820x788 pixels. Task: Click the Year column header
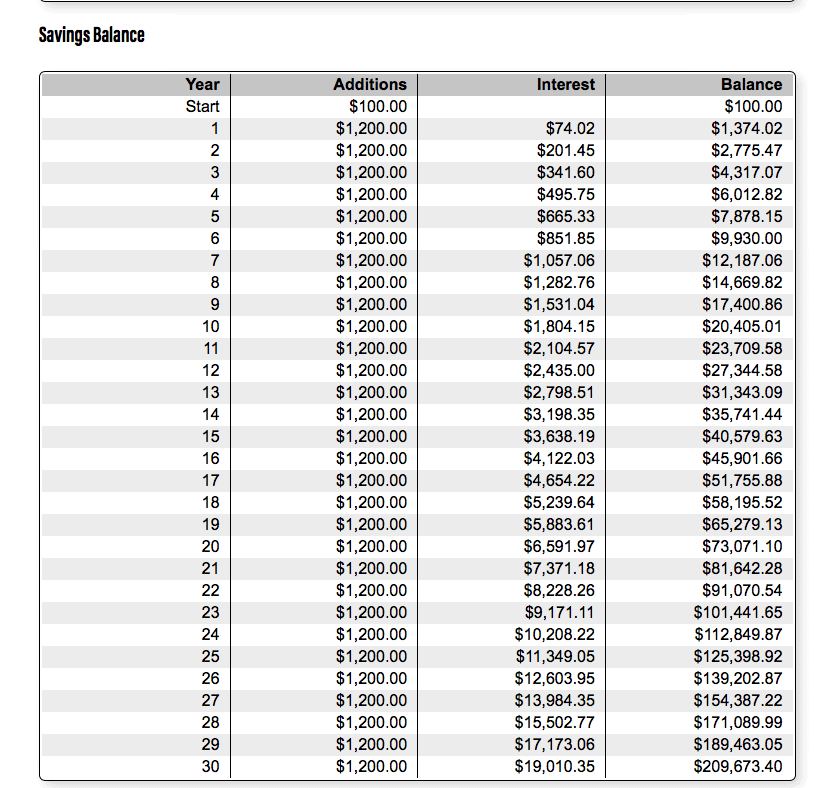coord(203,84)
